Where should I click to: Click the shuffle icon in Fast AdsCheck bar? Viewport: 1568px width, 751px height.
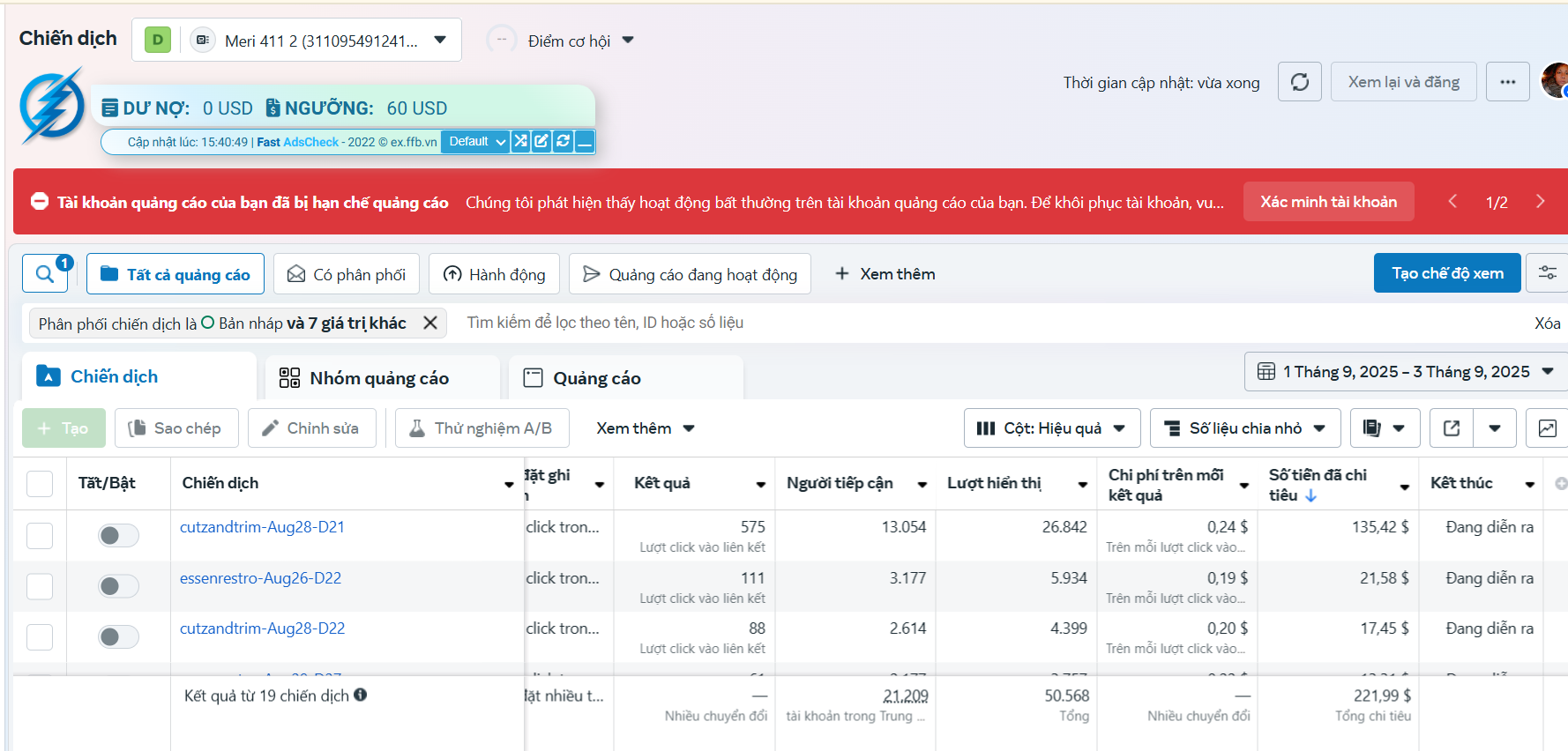pos(520,141)
